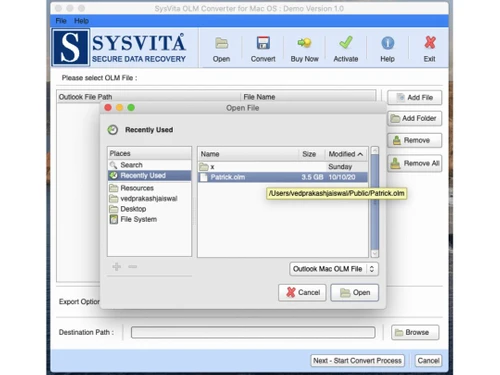Click Next - Start Convert Process button
This screenshot has width=500, height=375.
[x=357, y=361]
